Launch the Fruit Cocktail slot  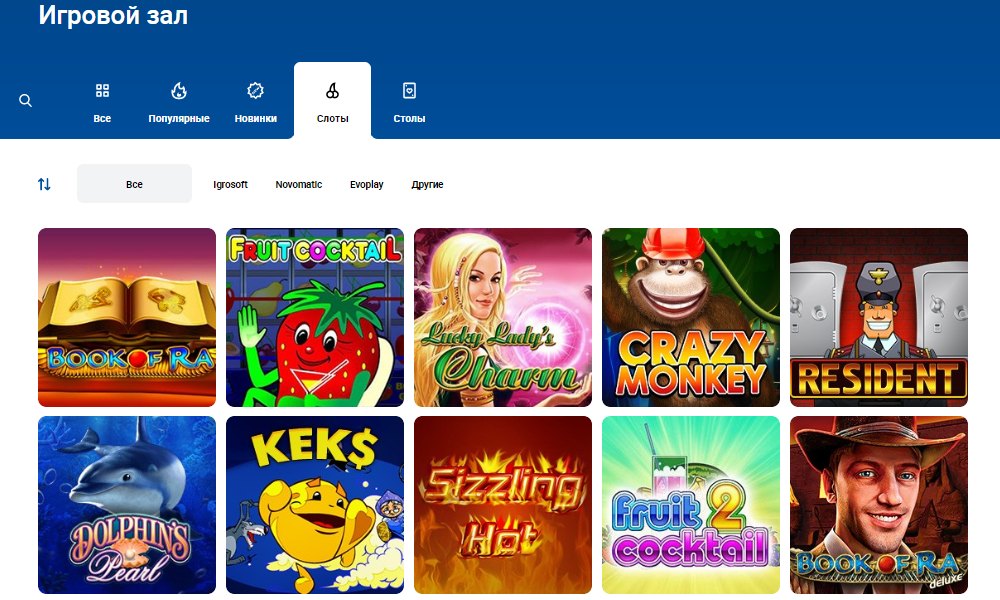coord(315,317)
